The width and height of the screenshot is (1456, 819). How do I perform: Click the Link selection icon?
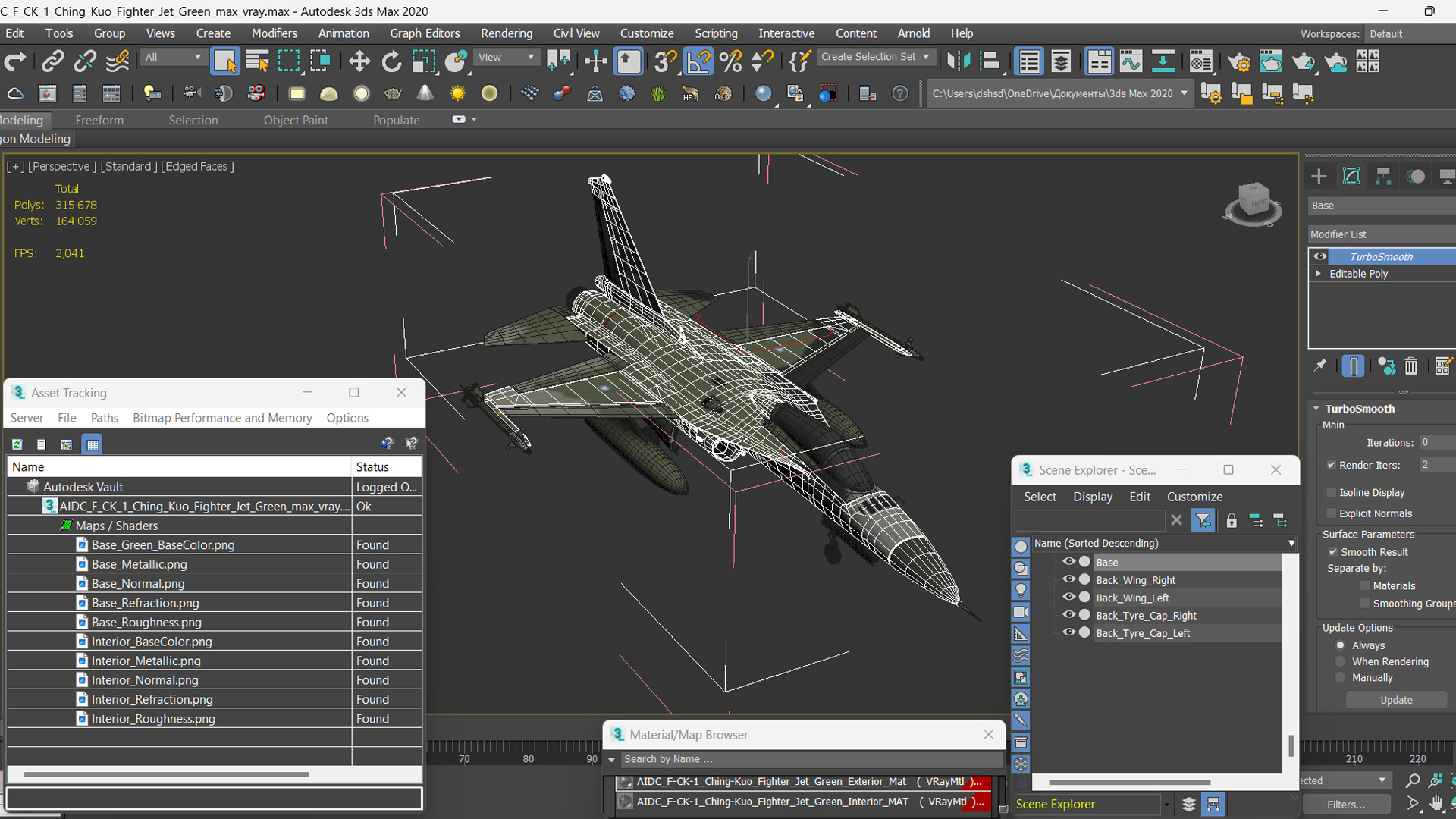pos(52,61)
